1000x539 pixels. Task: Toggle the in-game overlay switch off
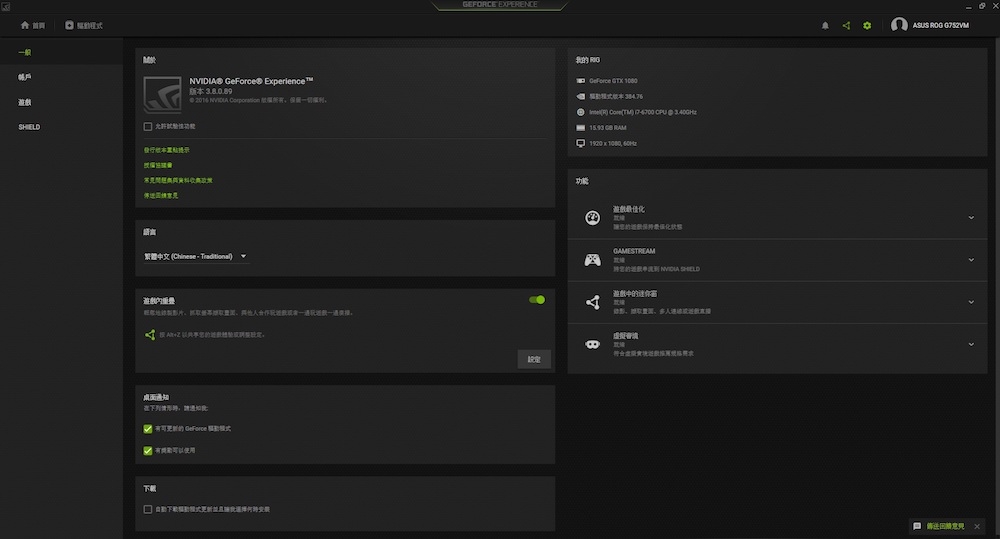(x=538, y=299)
